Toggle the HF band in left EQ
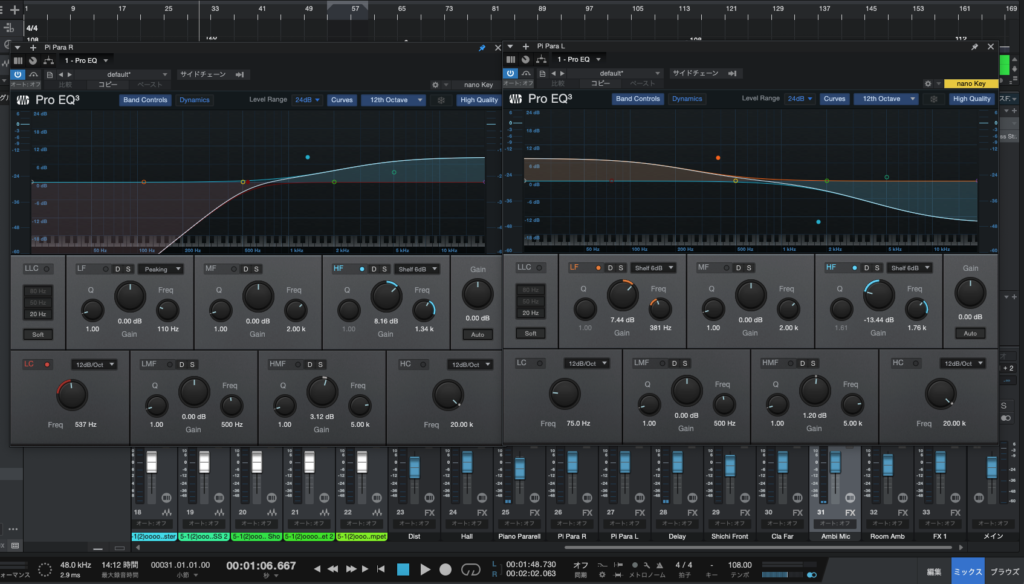Image resolution: width=1024 pixels, height=584 pixels. 362,269
